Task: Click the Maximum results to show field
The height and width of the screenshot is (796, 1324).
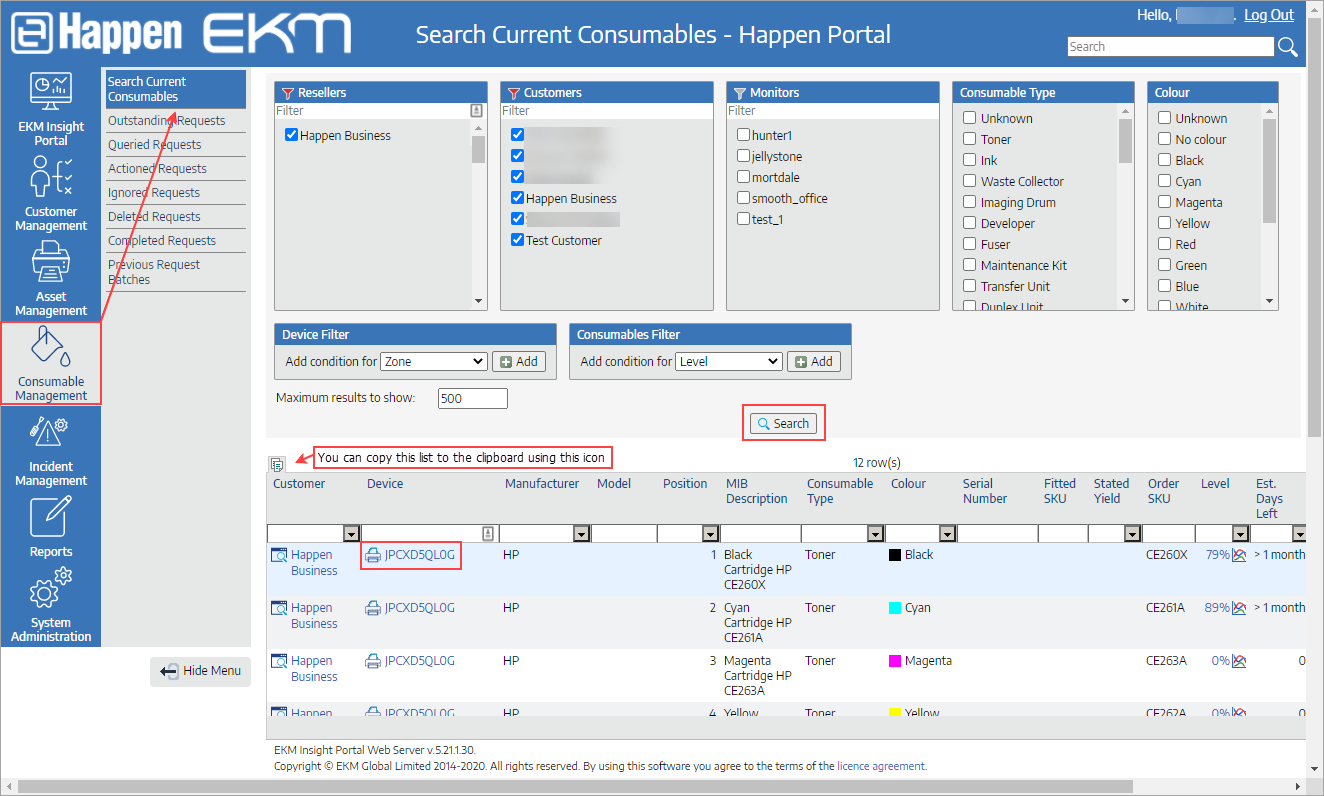Action: point(472,399)
